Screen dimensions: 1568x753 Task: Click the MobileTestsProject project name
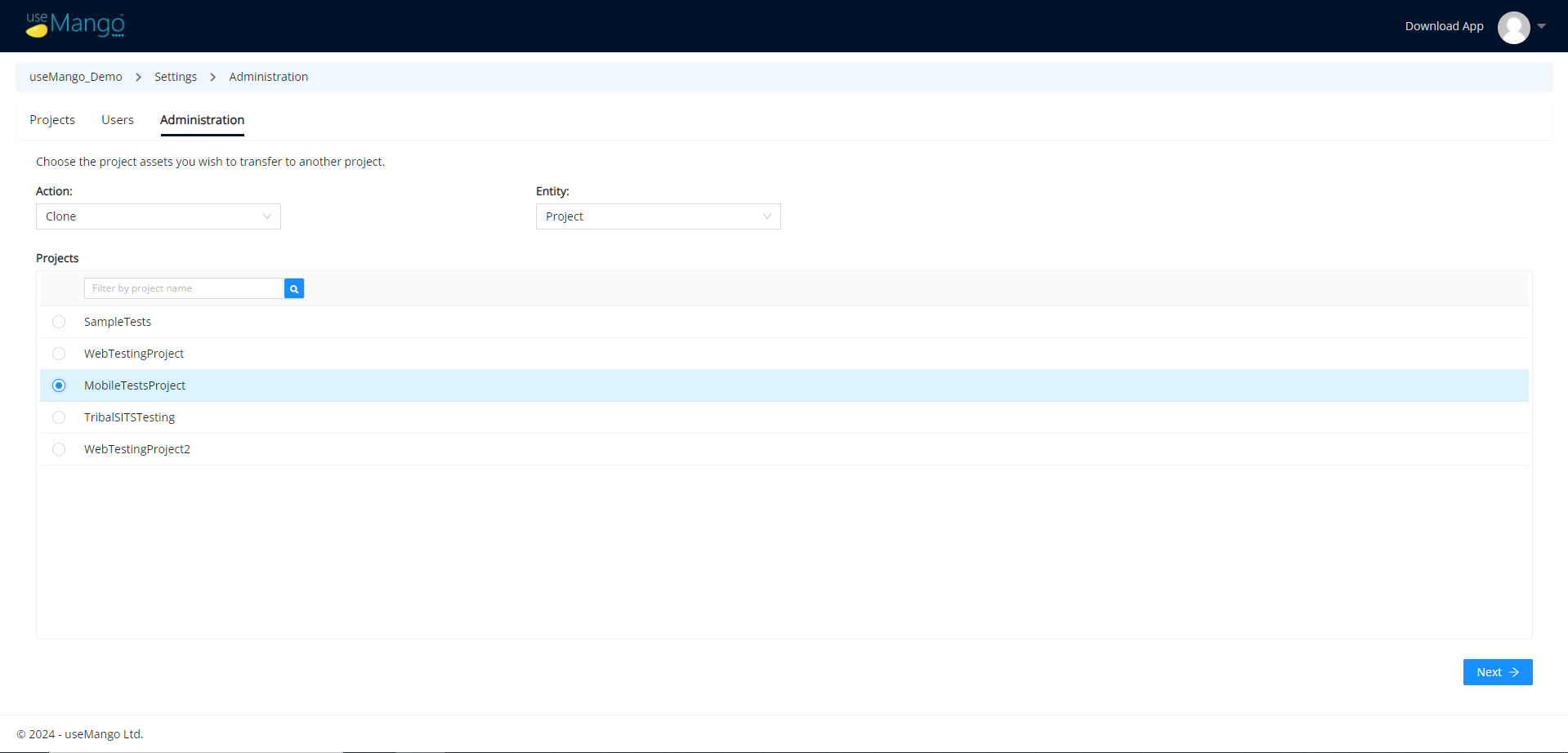point(135,385)
